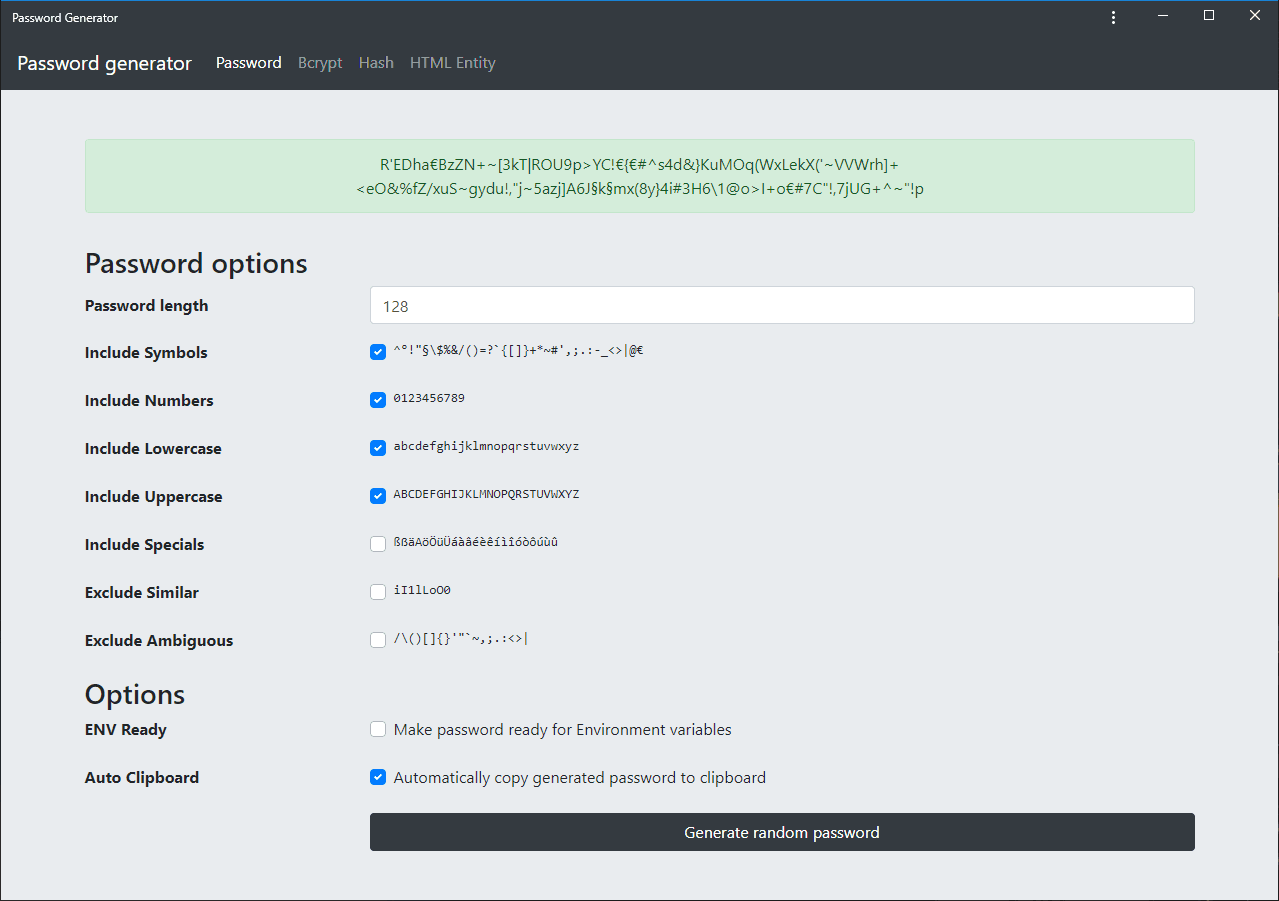Tick the Exclude Ambiguous checkbox
The height and width of the screenshot is (901, 1279).
click(x=378, y=640)
